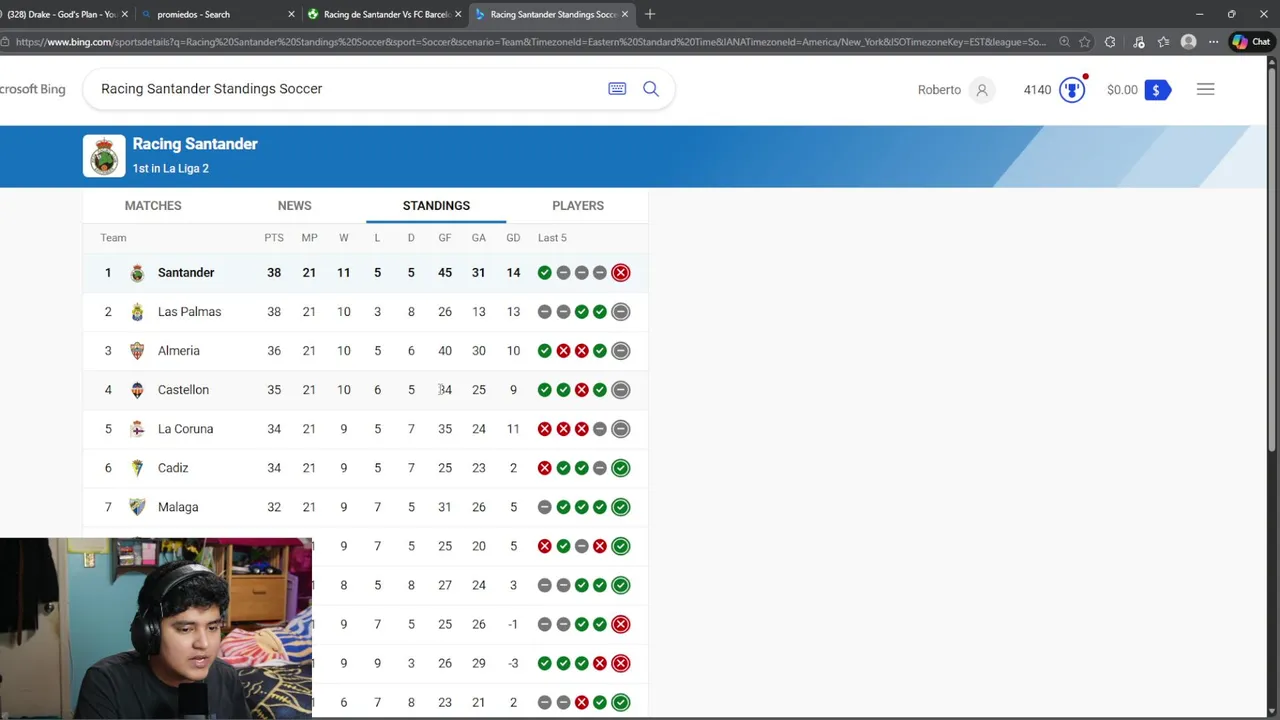The image size is (1280, 720).
Task: Select the Standings tab
Action: (x=436, y=206)
